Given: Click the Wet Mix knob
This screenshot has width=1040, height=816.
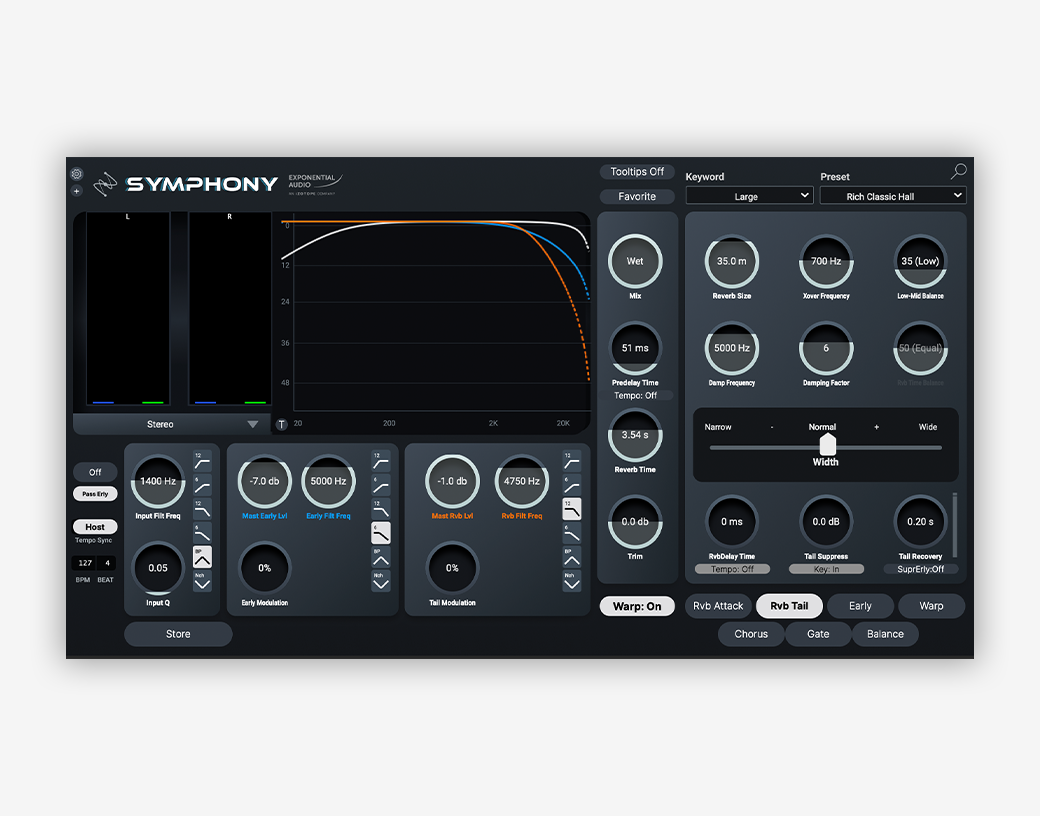Looking at the screenshot, I should pyautogui.click(x=635, y=261).
